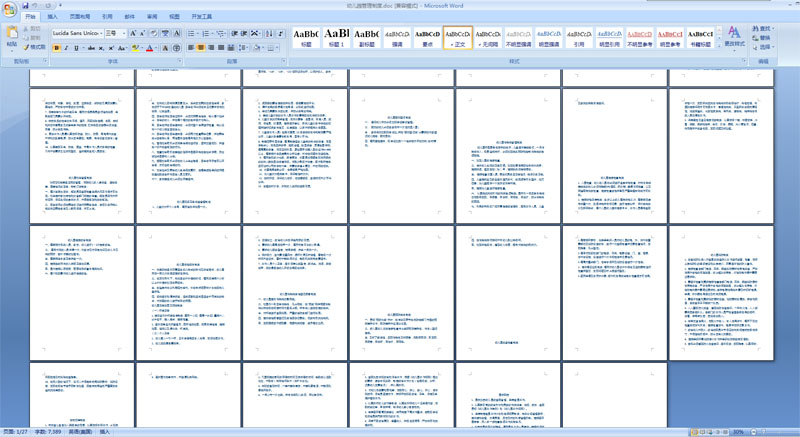Apply superscript formatting
This screenshot has width=800, height=437.
[x=111, y=48]
